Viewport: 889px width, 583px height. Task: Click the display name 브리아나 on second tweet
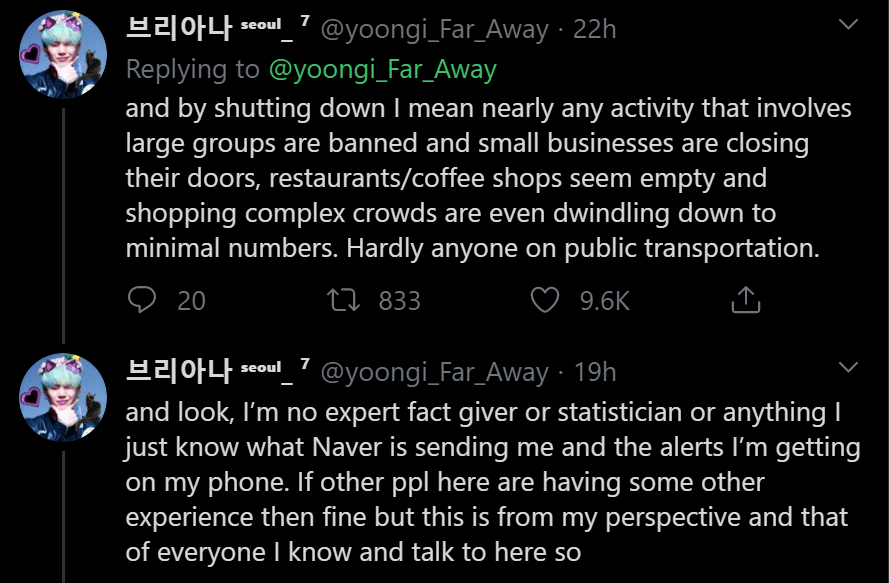click(179, 371)
